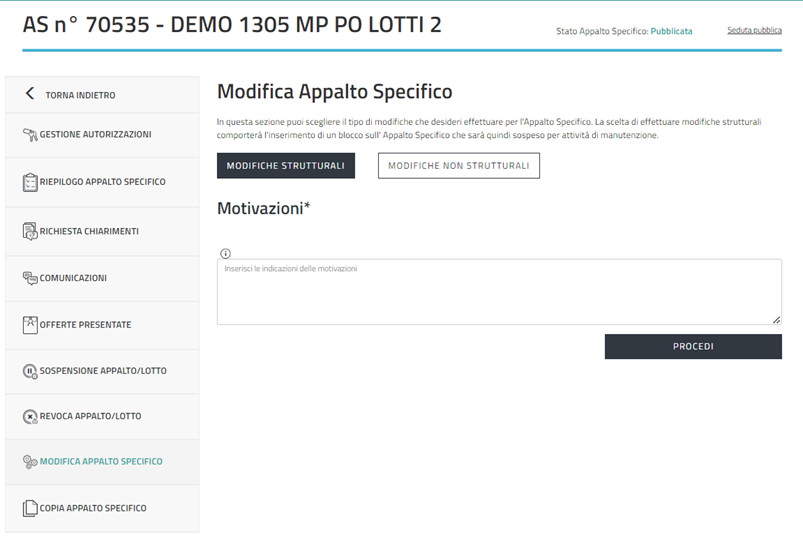Click the Revoca Appalto/Lotto cancel icon
Screen dimensions: 803x544
[x=30, y=416]
